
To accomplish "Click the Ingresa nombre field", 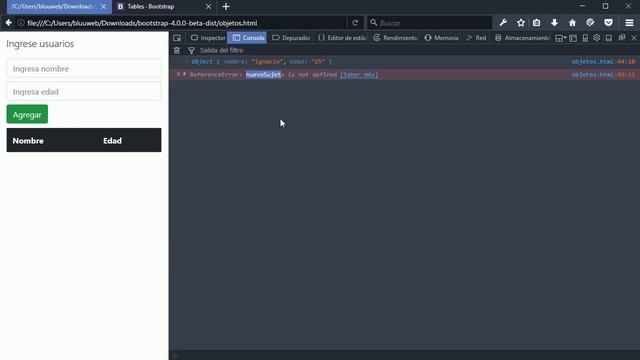I will coord(84,69).
